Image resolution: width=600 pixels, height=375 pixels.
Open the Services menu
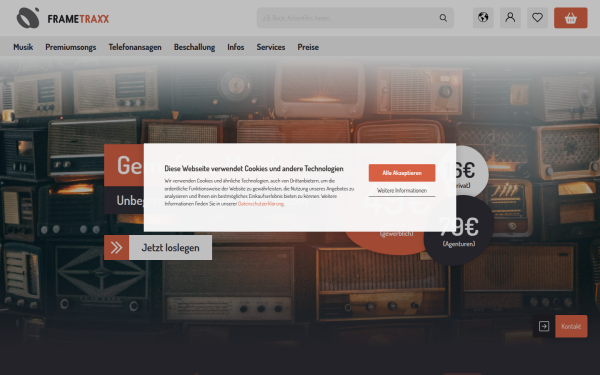point(271,47)
